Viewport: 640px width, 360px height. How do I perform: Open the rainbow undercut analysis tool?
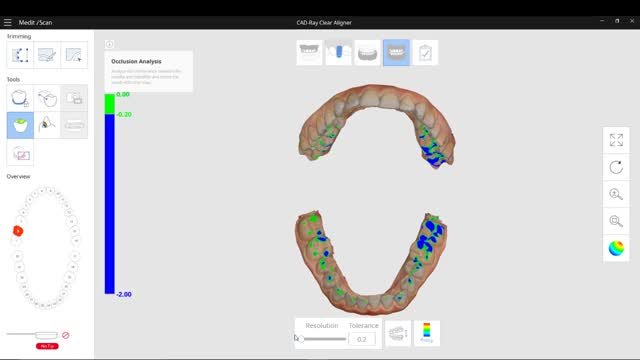click(47, 125)
